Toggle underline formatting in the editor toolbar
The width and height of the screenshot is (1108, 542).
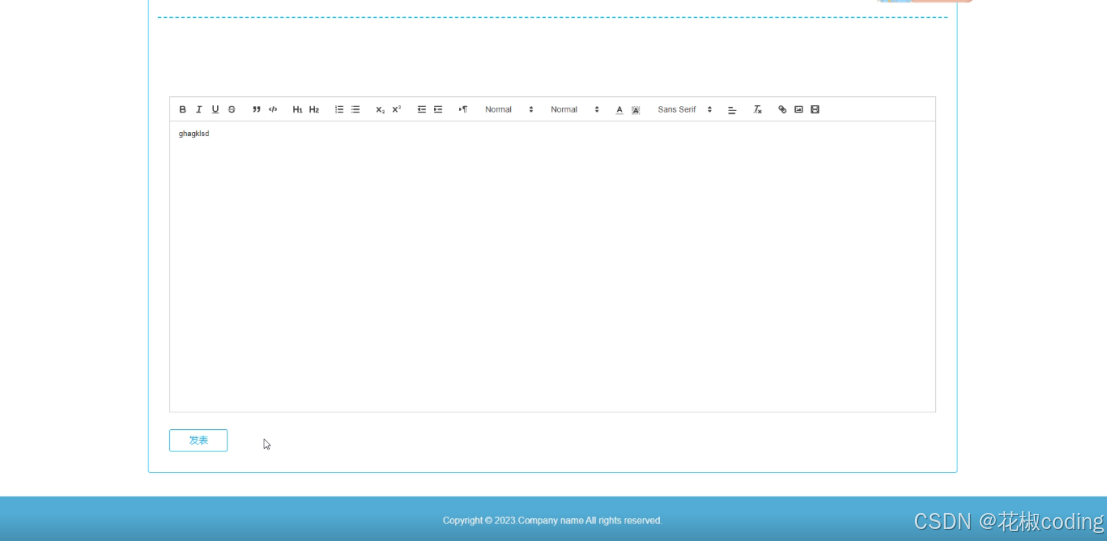tap(215, 110)
